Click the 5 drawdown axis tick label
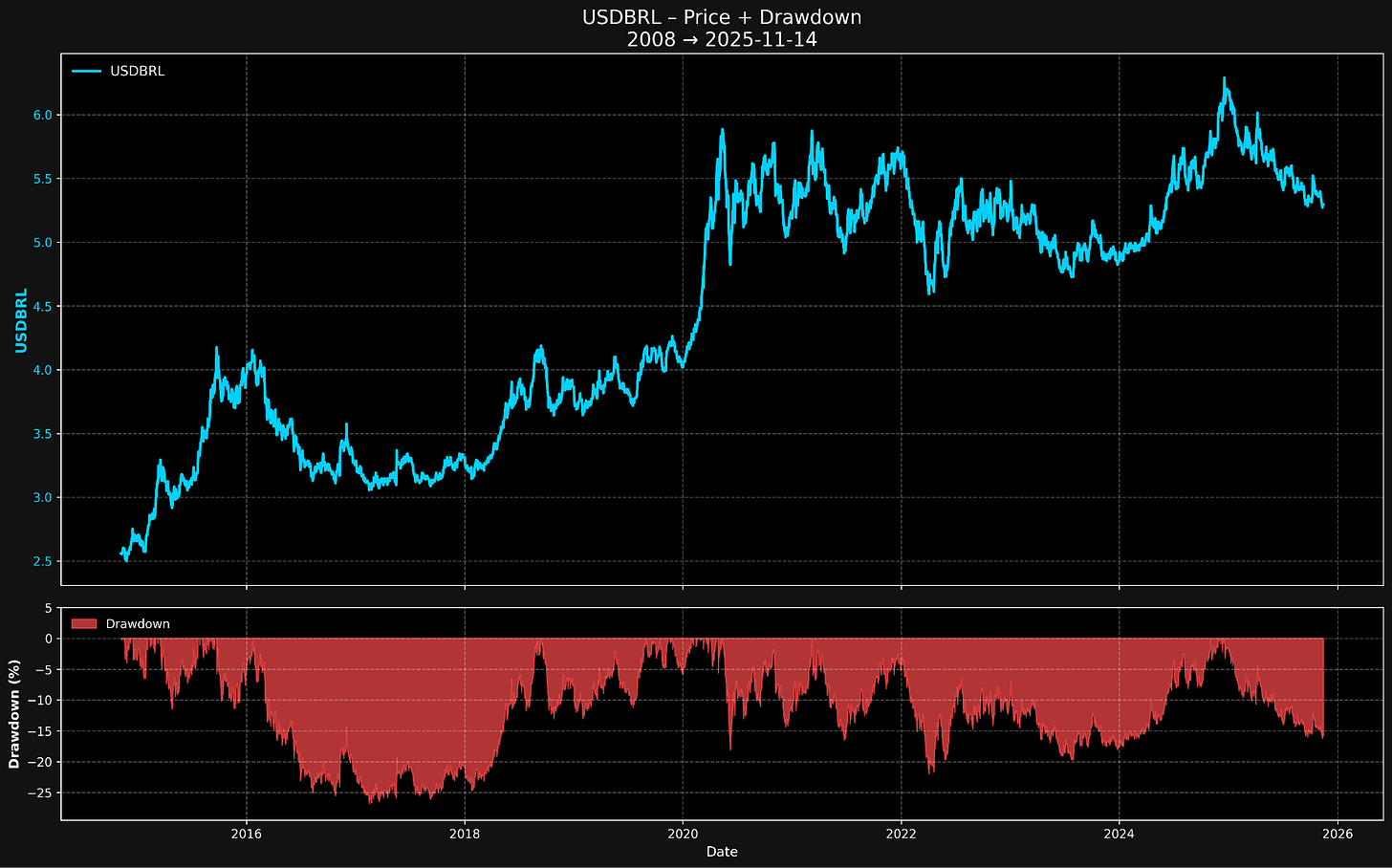Viewport: 1392px width, 868px height. (50, 608)
